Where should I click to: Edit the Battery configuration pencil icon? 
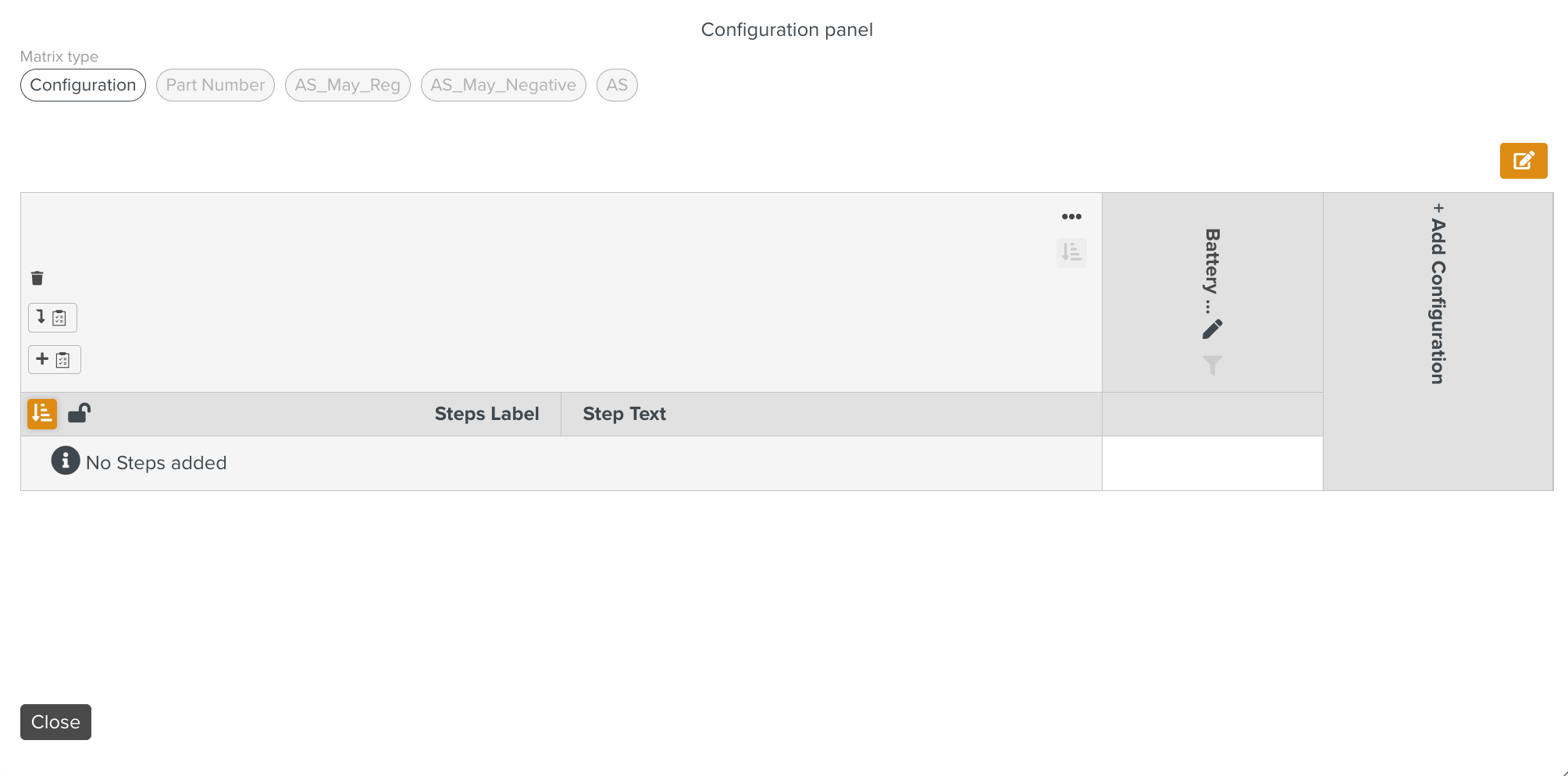[1212, 329]
